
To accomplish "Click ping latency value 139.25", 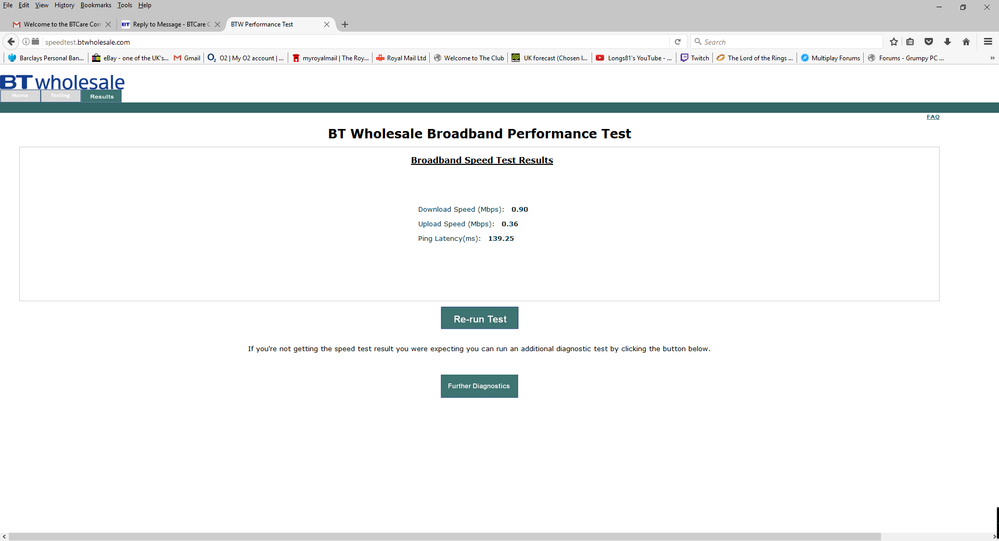I will pos(501,238).
